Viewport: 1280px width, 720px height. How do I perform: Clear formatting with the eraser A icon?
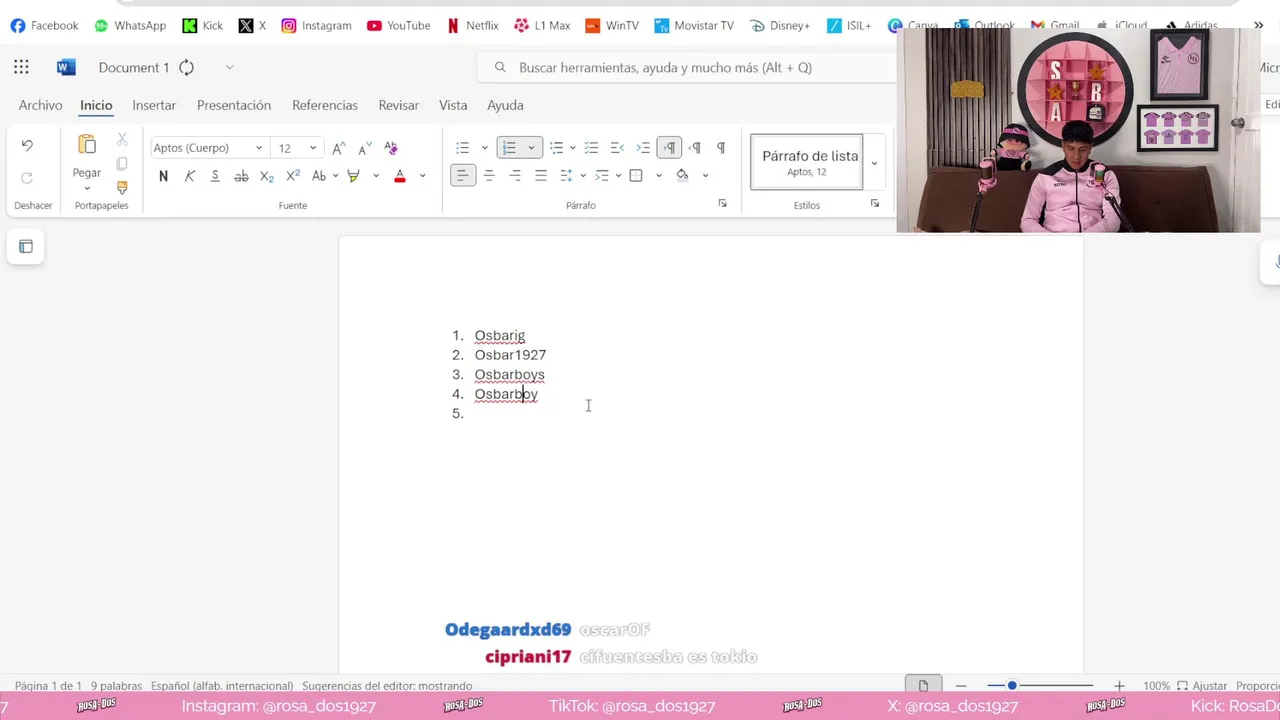[391, 148]
